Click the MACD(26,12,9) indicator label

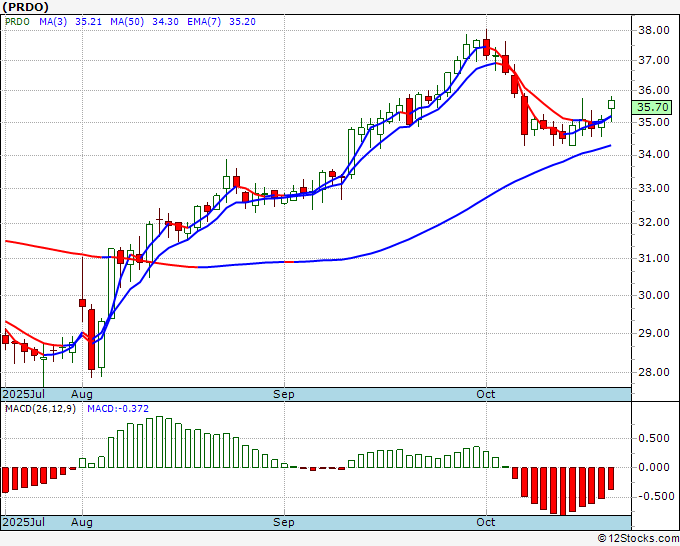[40, 409]
